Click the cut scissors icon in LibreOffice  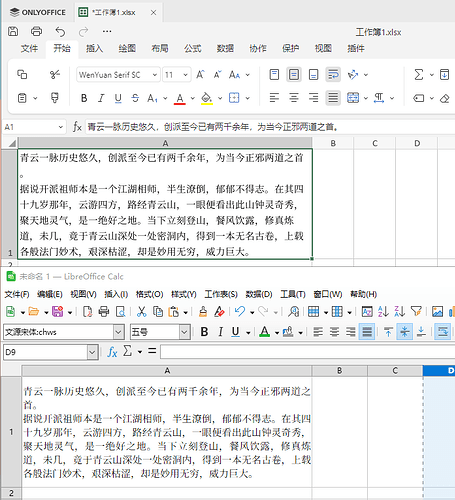tap(141, 312)
